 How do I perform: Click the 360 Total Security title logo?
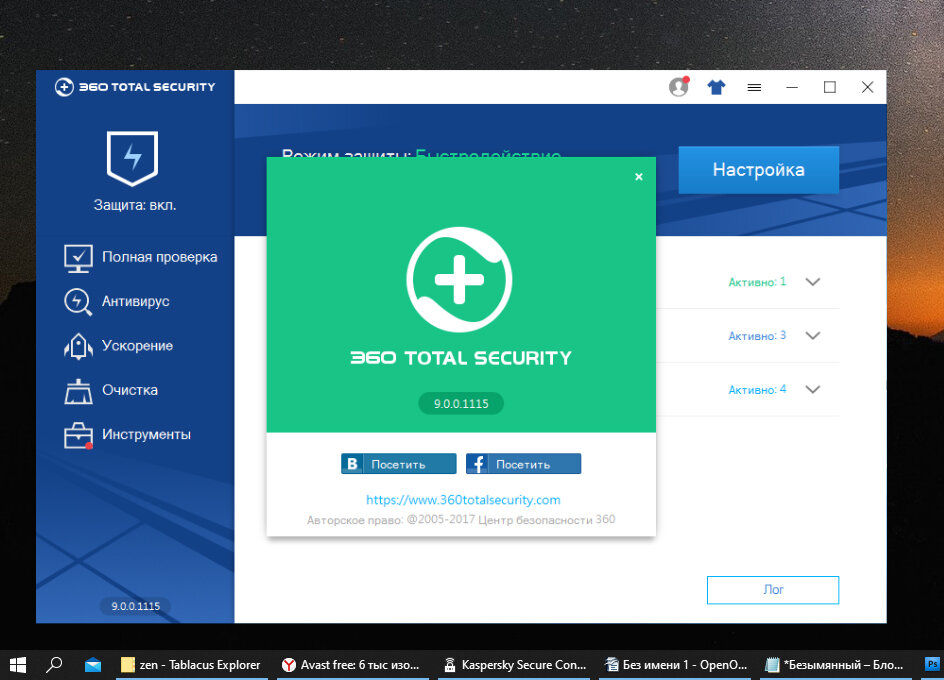(x=135, y=87)
